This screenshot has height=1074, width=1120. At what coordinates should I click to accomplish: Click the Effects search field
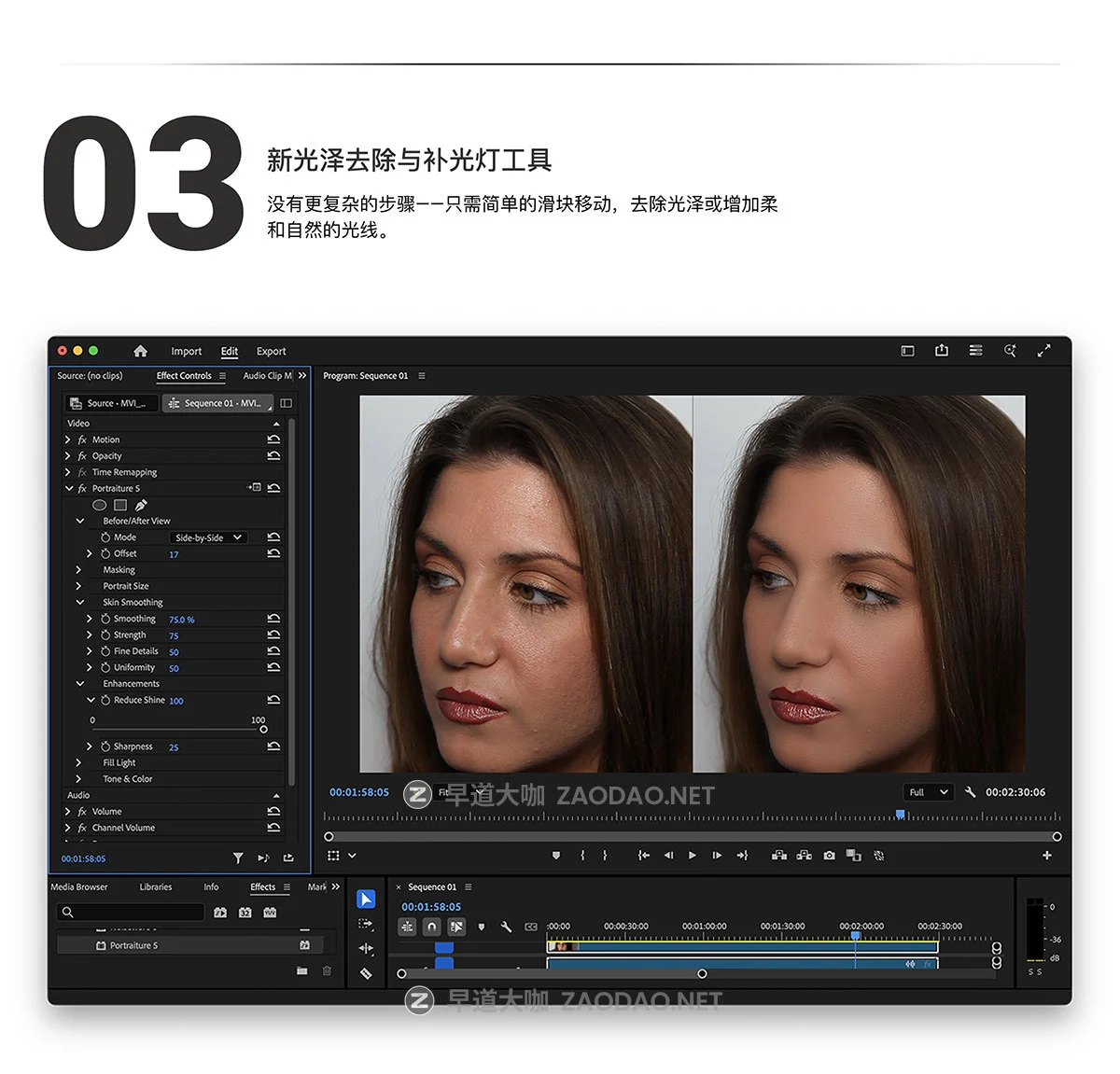[x=130, y=913]
